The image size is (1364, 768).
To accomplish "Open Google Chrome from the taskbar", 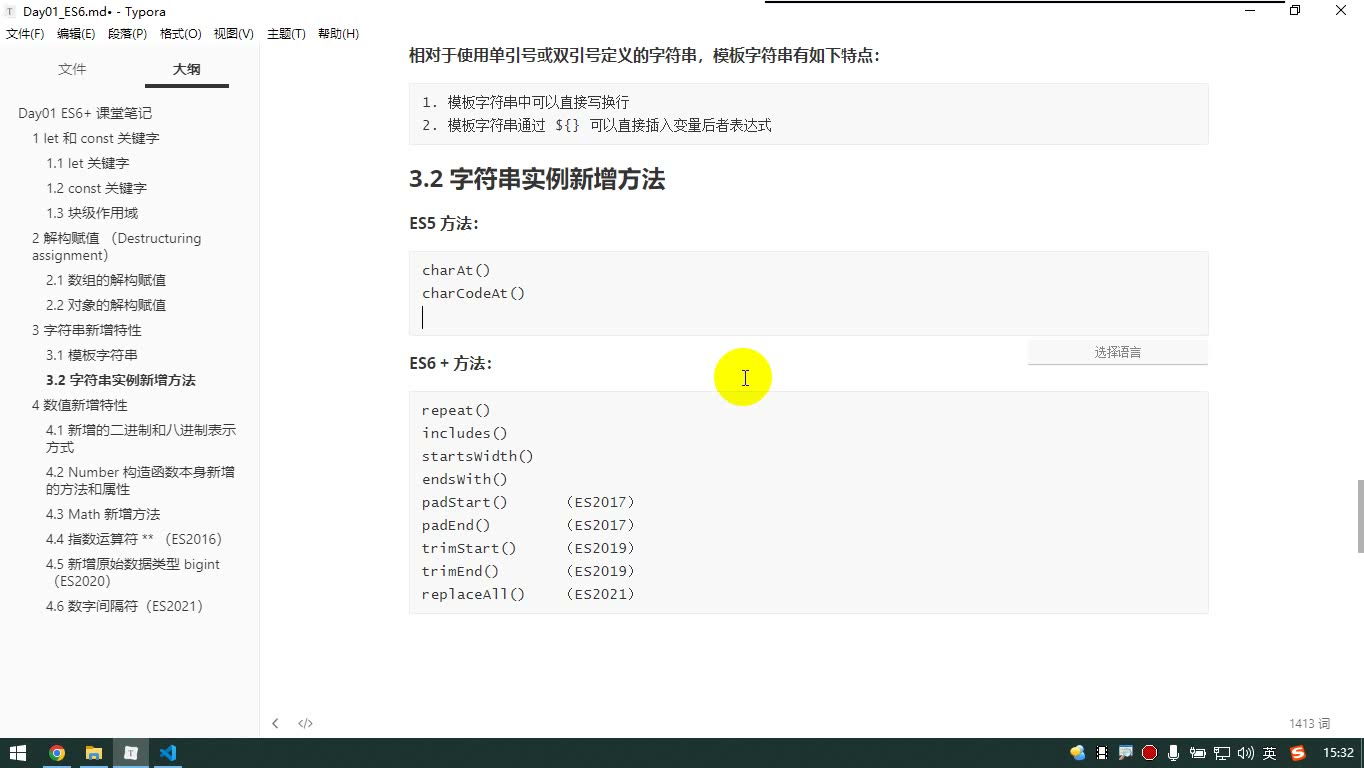I will 57,753.
